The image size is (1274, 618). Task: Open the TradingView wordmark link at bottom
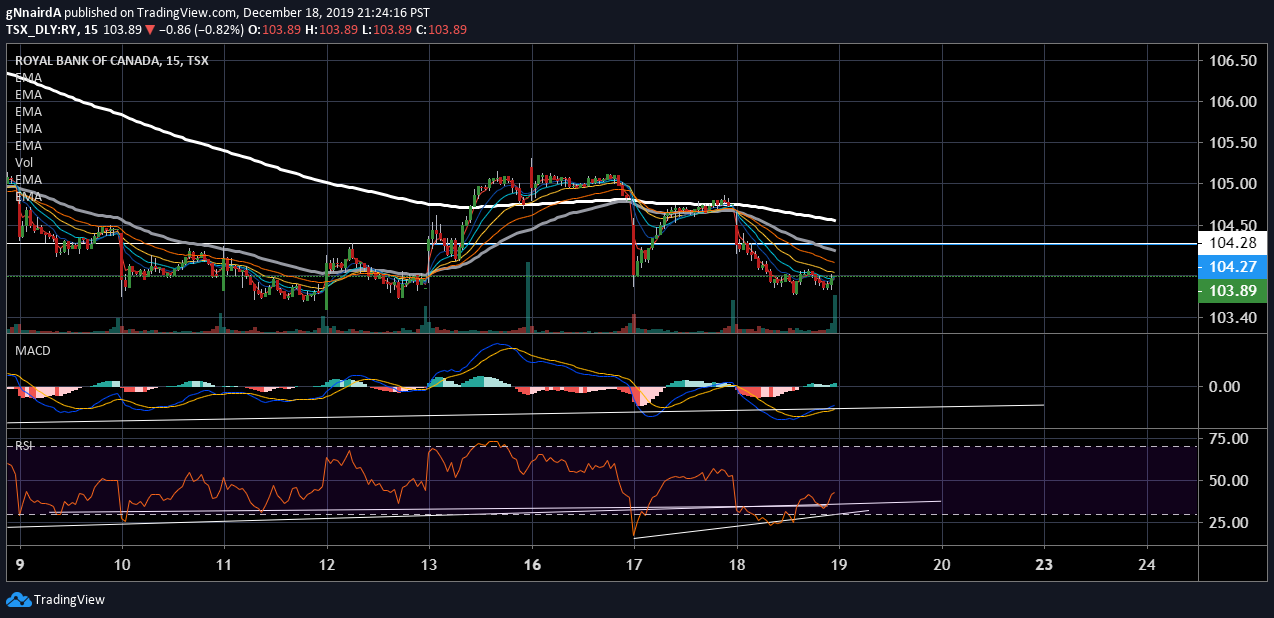(69, 600)
